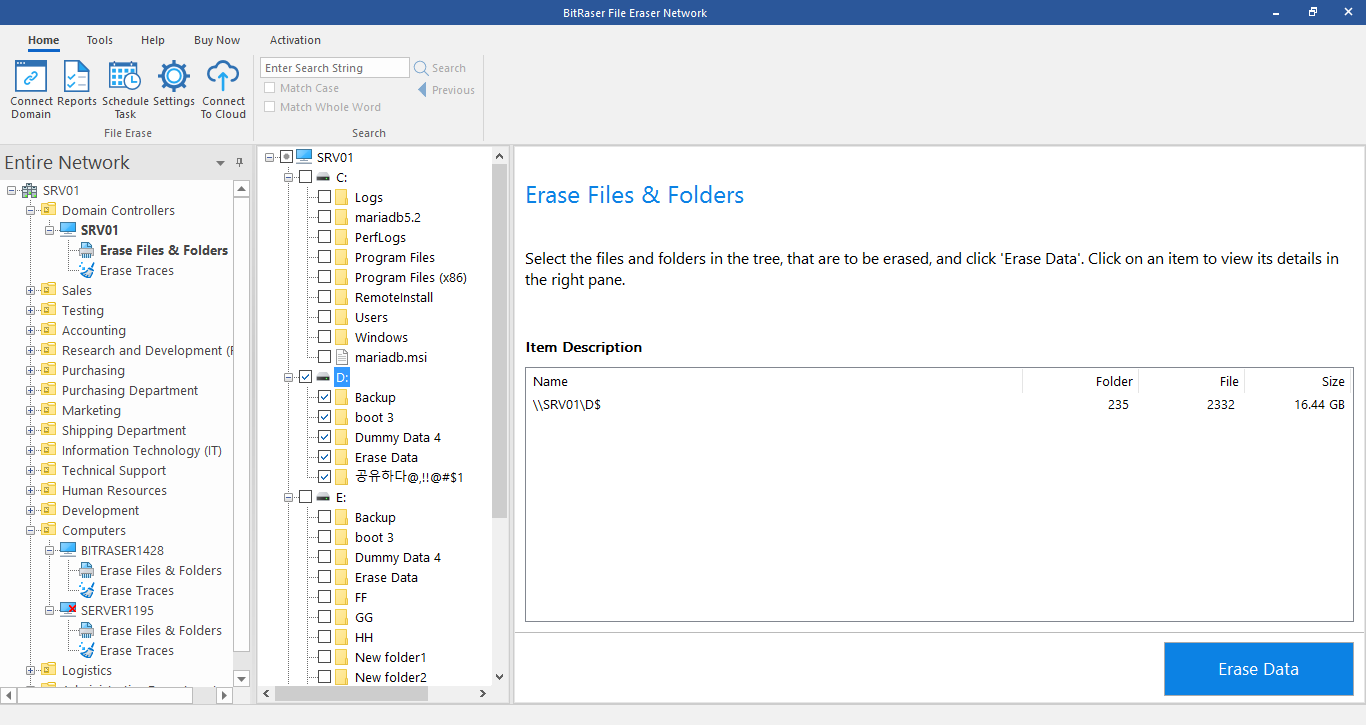Sort by the Name column header
Viewport: 1366px width, 725px height.
(x=774, y=381)
